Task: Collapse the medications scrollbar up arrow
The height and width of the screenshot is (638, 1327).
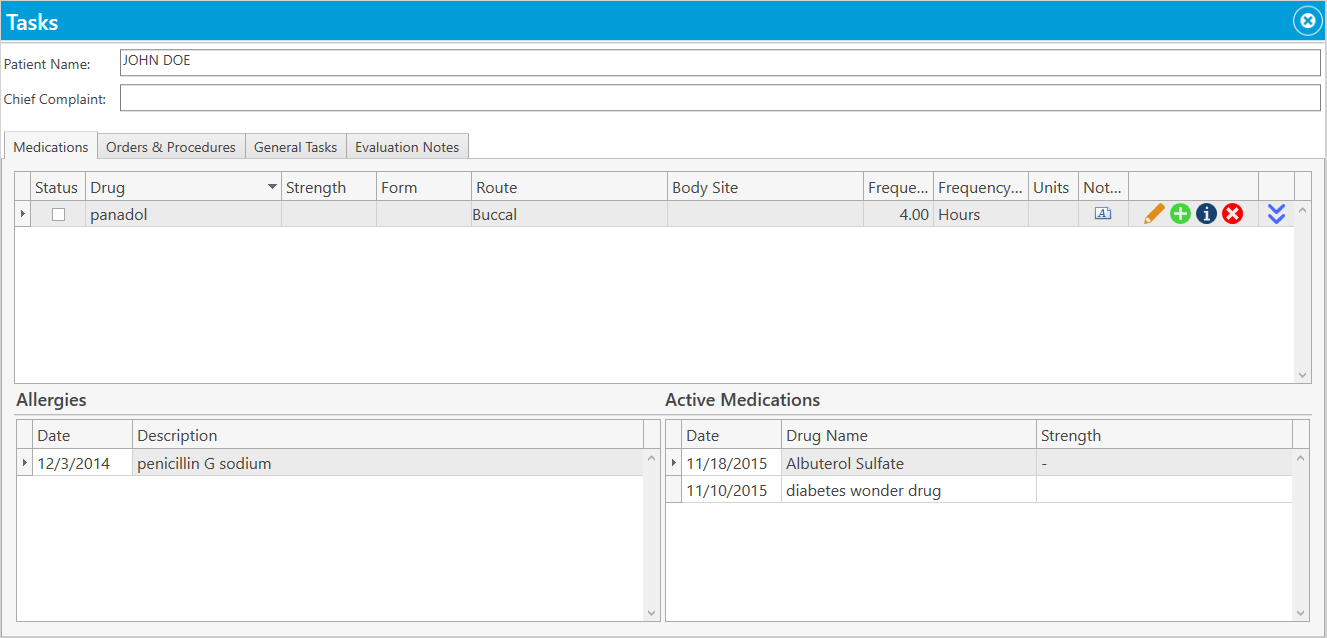Action: 1302,212
